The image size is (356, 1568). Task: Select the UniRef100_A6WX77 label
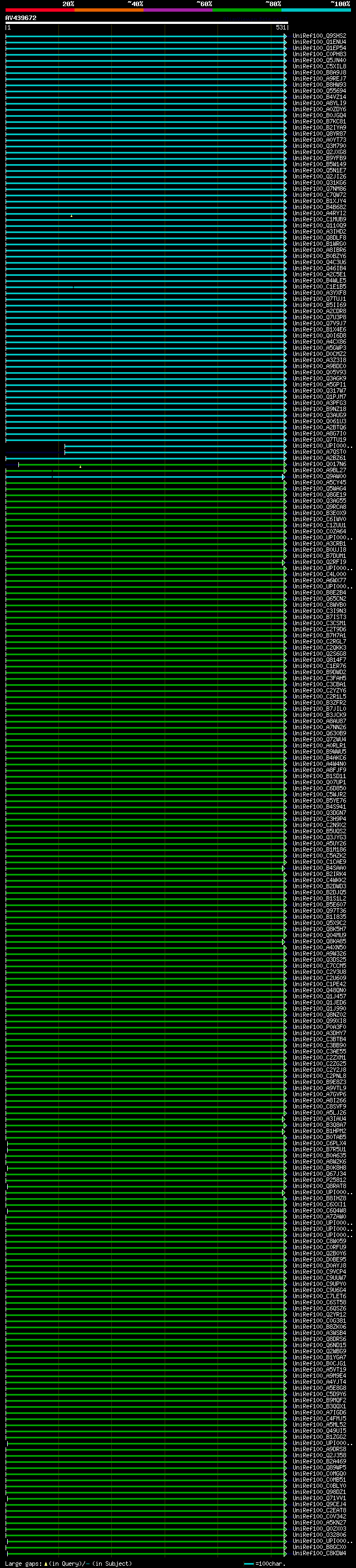point(319,580)
